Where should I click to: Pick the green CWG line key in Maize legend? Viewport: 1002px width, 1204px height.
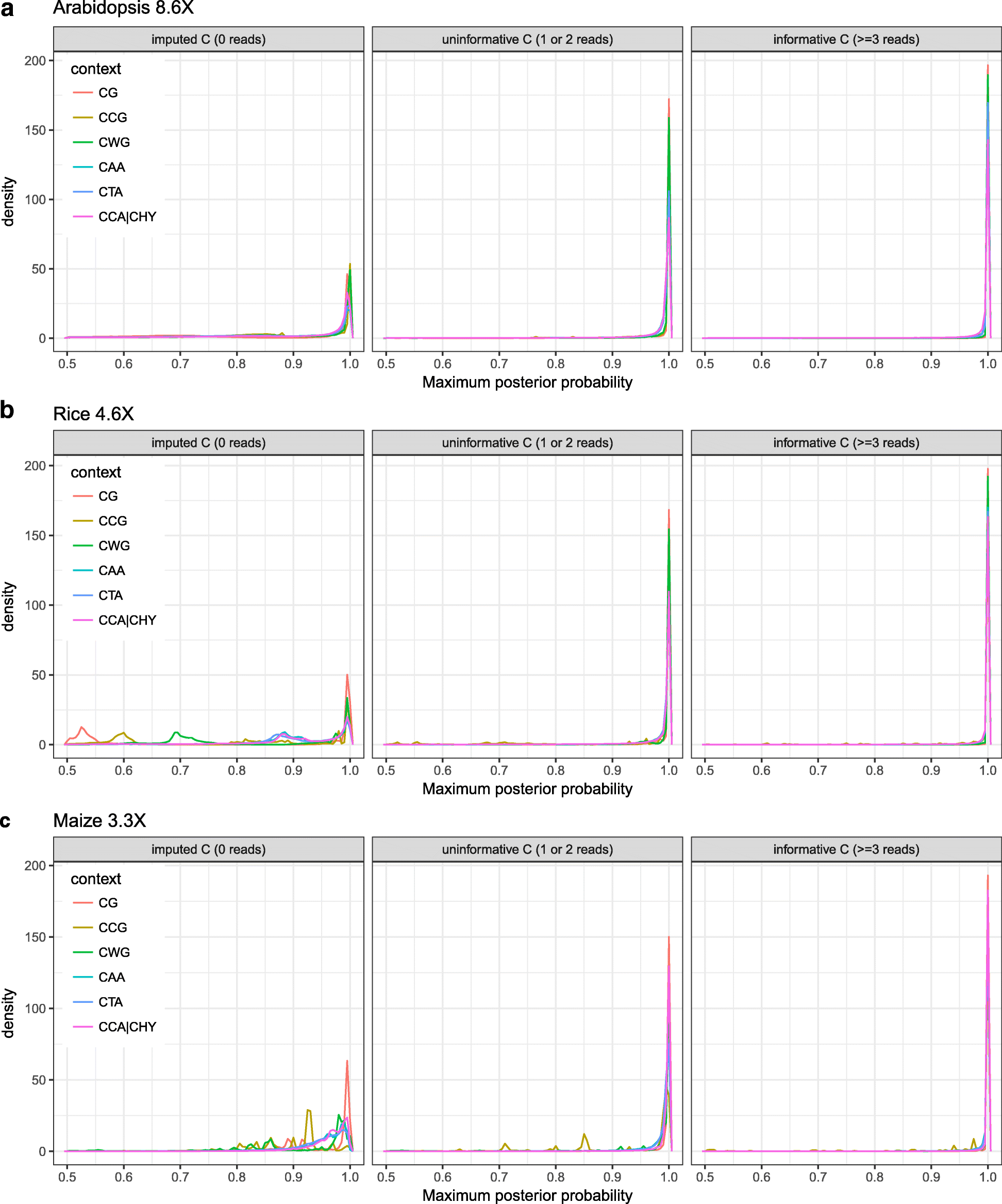(x=83, y=952)
